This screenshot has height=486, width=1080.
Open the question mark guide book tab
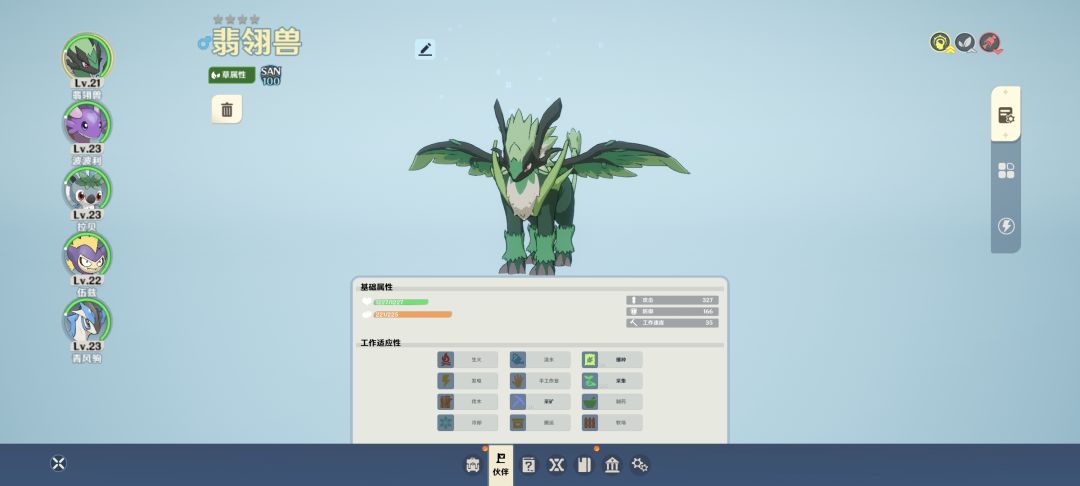(x=528, y=465)
